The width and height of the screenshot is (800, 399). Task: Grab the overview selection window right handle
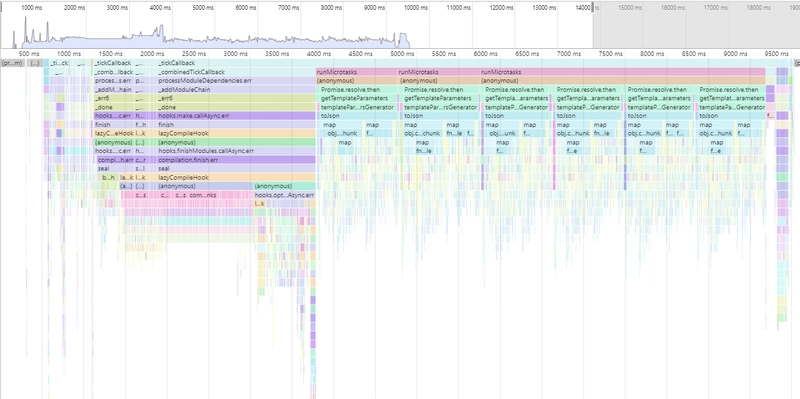(x=593, y=7)
